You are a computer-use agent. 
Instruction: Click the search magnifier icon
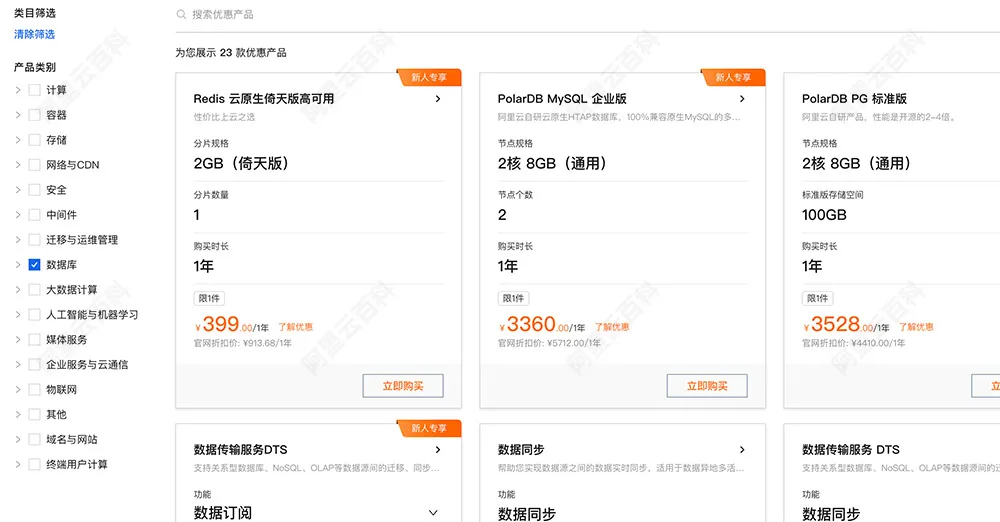[181, 14]
